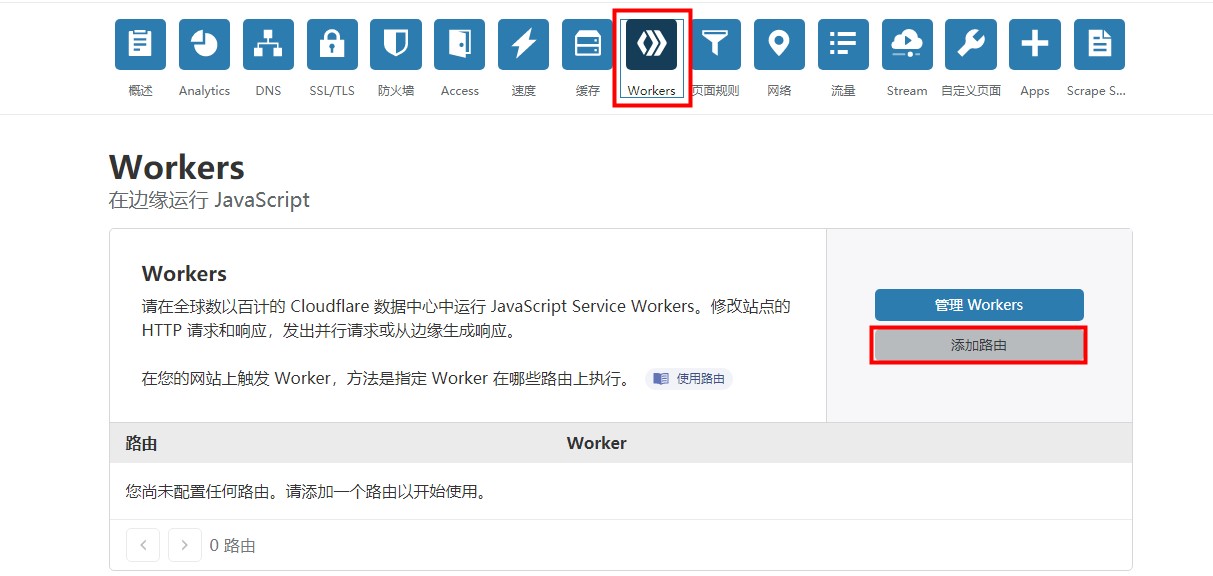
Task: Go to next page of routes
Action: 185,545
